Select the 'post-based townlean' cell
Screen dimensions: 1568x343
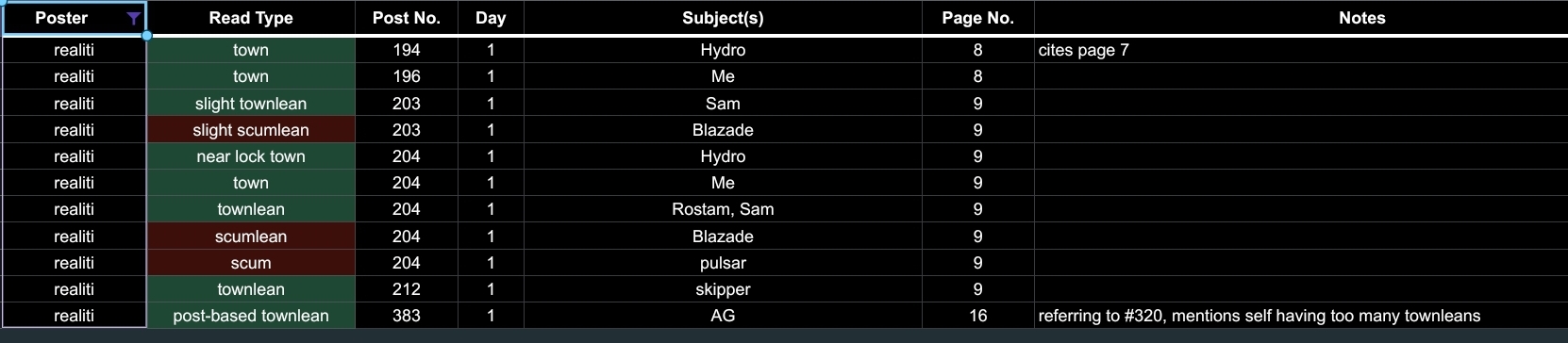click(x=251, y=316)
